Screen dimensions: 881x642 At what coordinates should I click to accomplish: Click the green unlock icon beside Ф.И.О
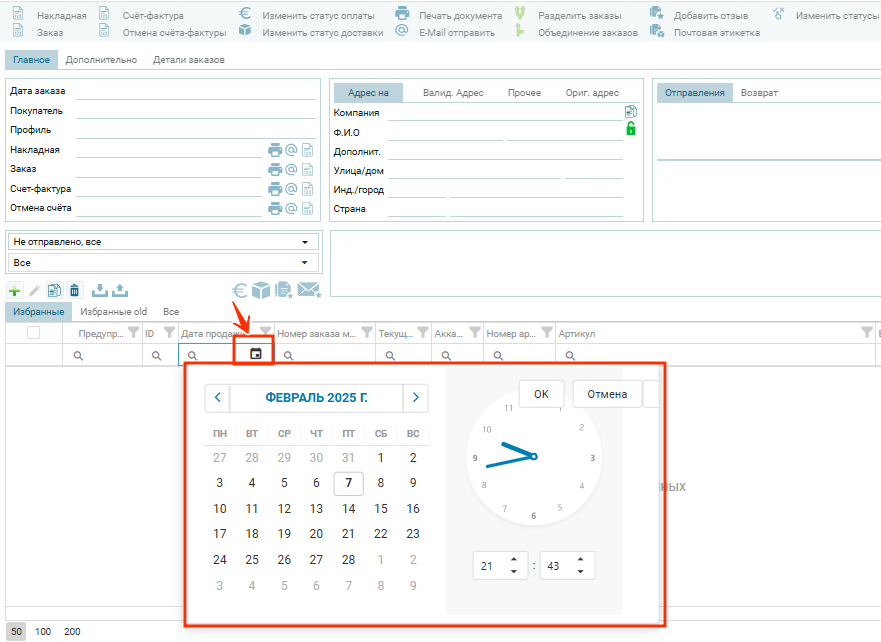pos(630,129)
